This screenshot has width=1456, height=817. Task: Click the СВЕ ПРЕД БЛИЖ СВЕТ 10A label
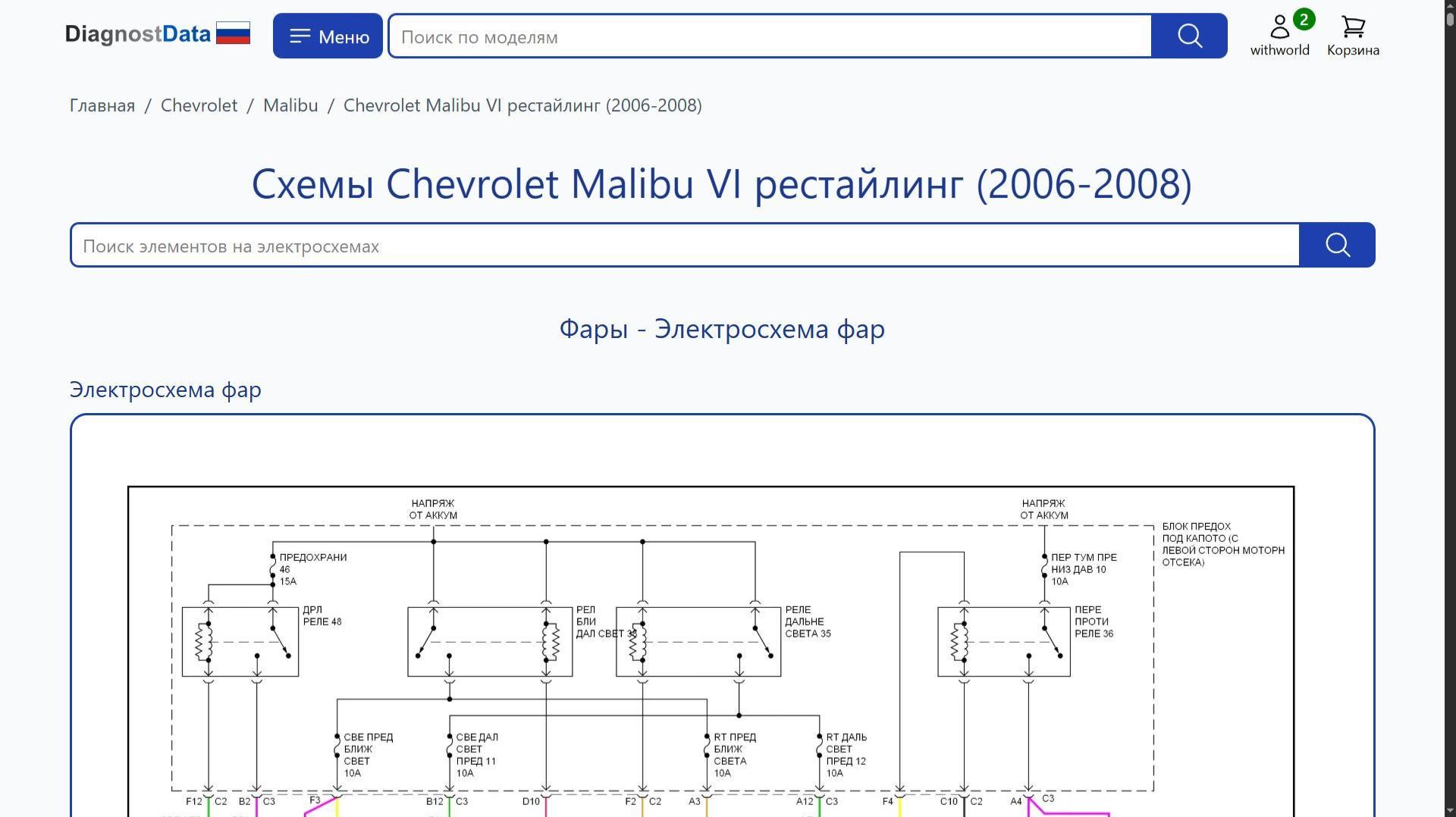click(x=368, y=755)
